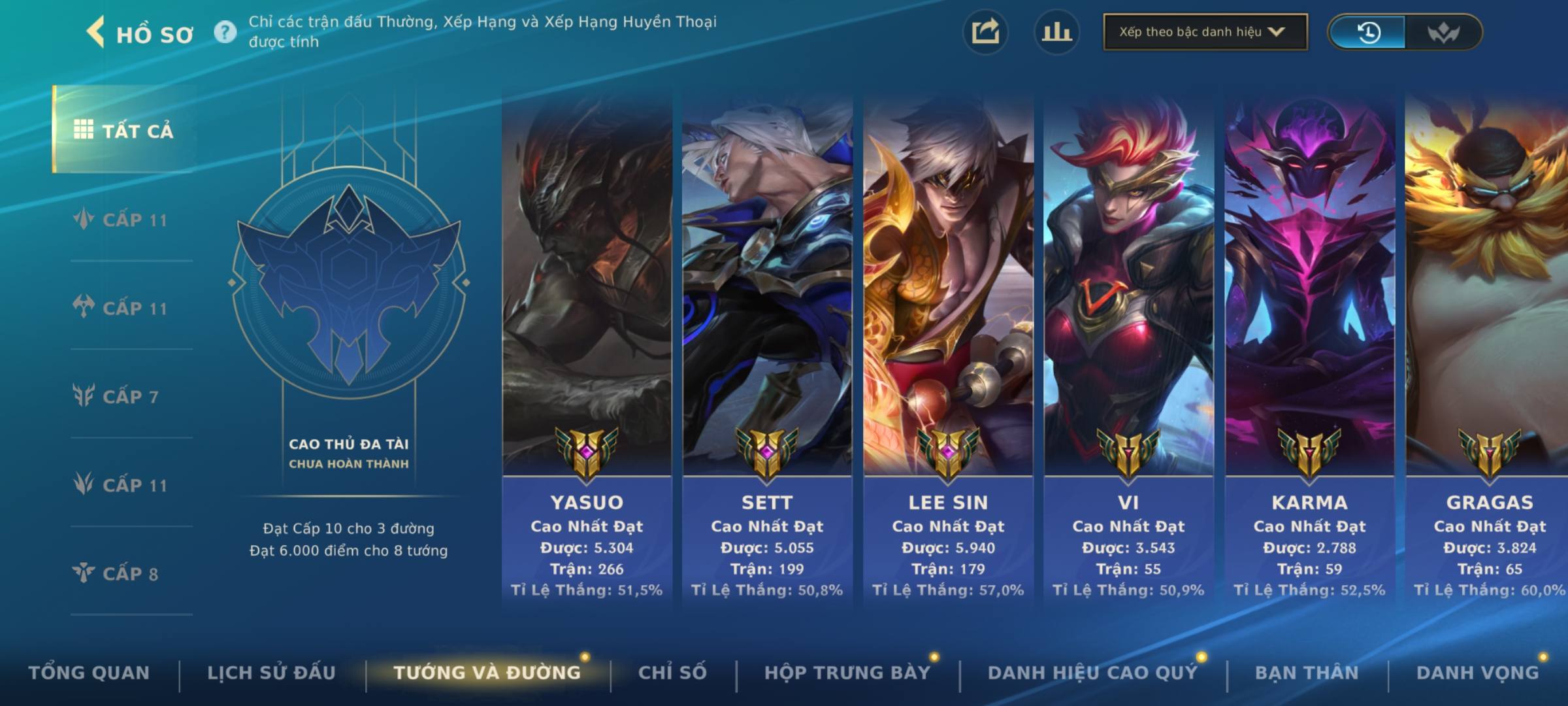Select the Tất Cả filter
This screenshot has height=706, width=1568.
click(124, 129)
